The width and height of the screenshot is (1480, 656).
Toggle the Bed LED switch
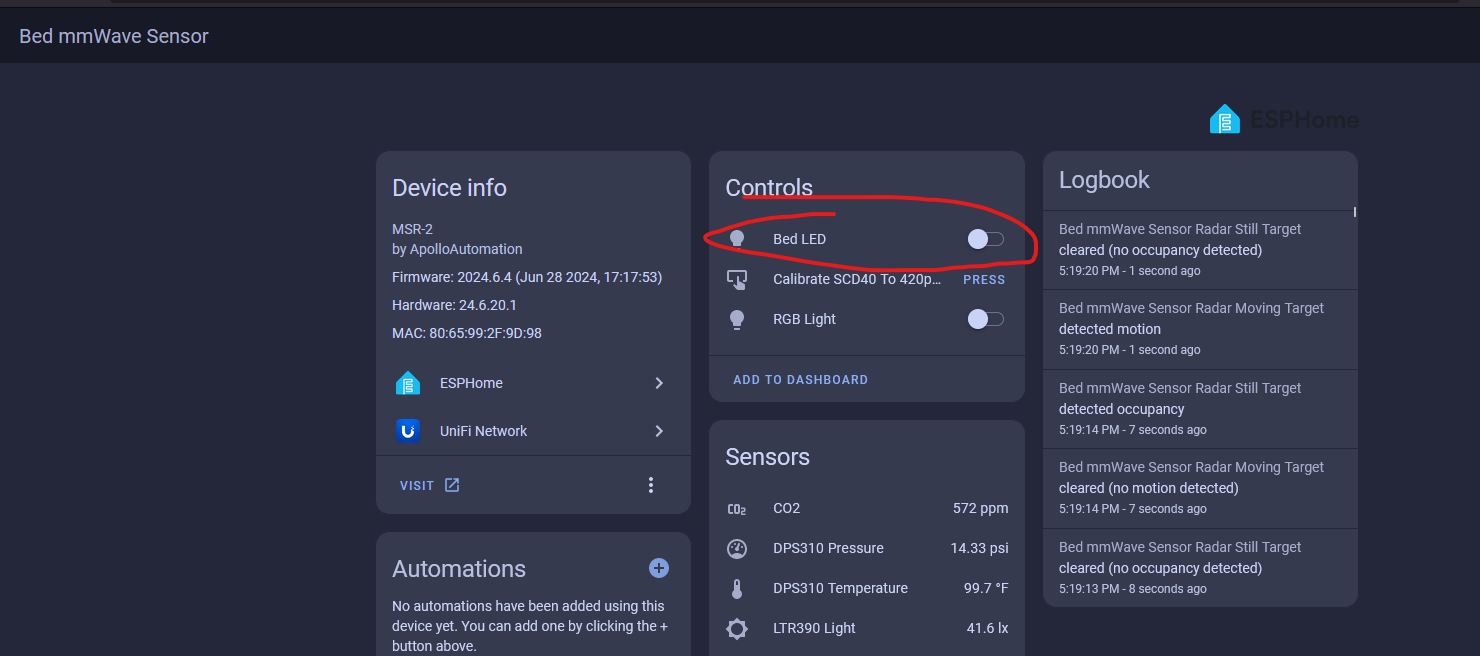pyautogui.click(x=985, y=239)
